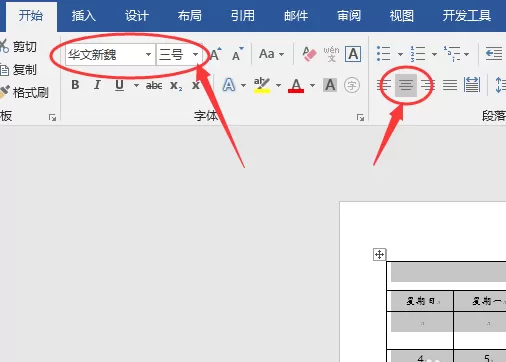Click the table cell containing 5
Image resolution: width=506 pixels, height=362 pixels.
click(x=480, y=356)
